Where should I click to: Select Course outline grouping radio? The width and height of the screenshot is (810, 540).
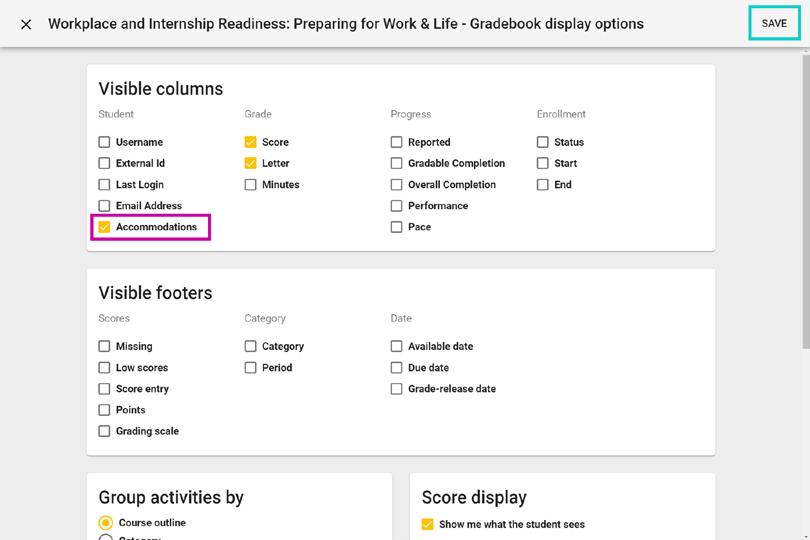[105, 523]
